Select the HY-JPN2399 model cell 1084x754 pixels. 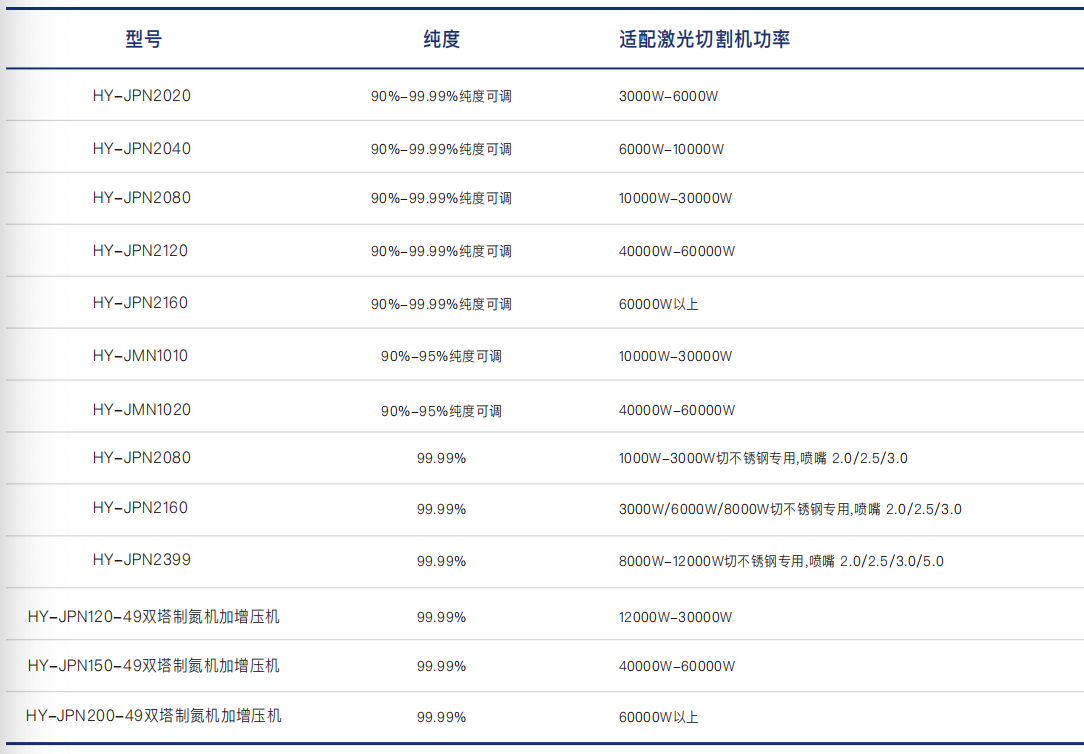(x=141, y=559)
